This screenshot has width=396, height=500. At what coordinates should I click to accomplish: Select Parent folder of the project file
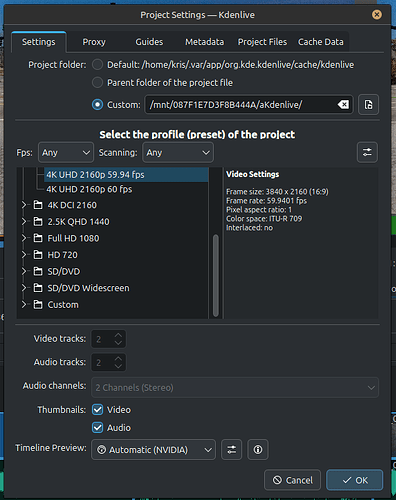point(97,82)
